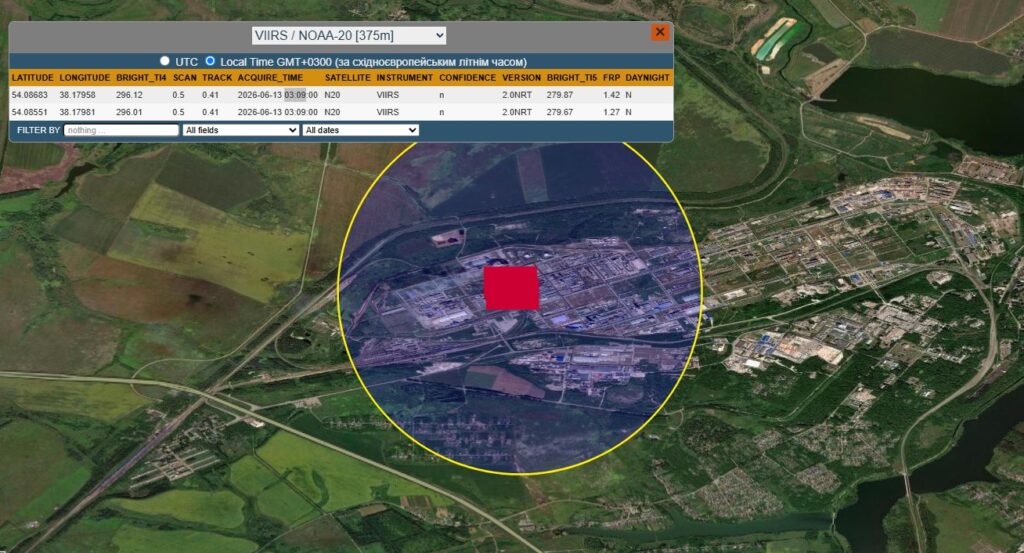The image size is (1024, 553).
Task: Click the VERSION column header
Action: [521, 77]
